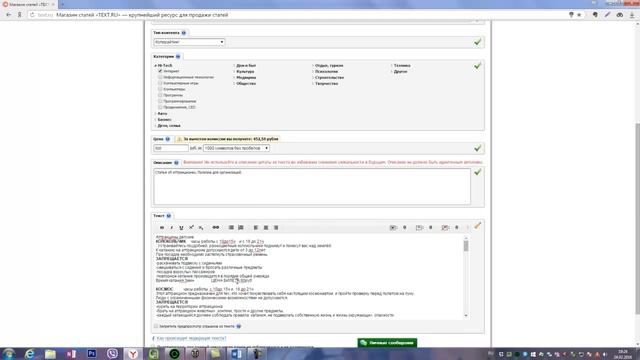Open the link about text moderation
Viewport: 640px width, 360px height.
191,338
